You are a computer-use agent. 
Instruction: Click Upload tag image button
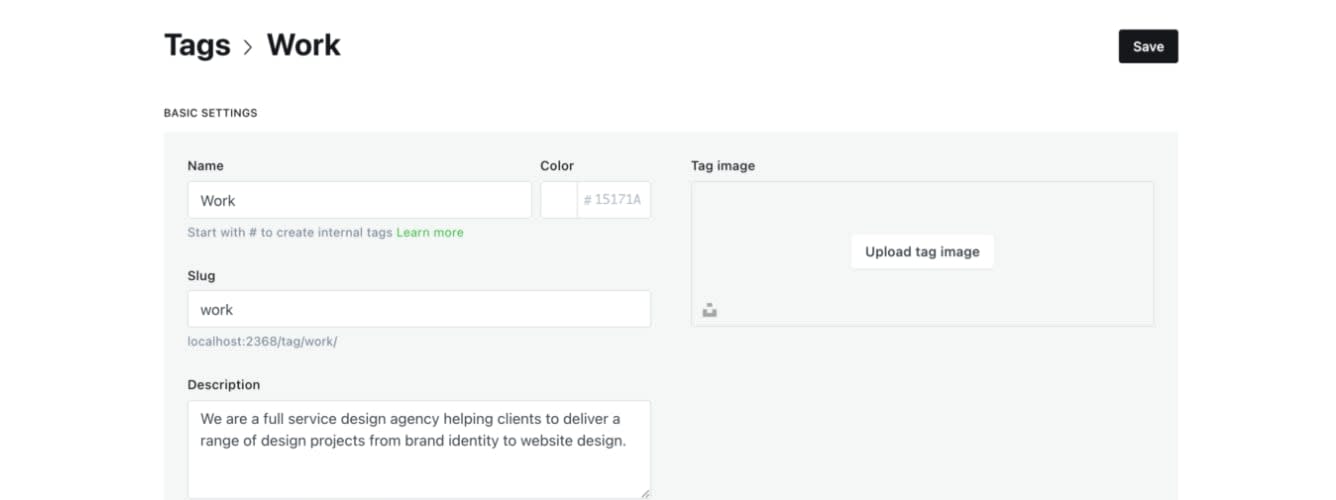click(922, 252)
